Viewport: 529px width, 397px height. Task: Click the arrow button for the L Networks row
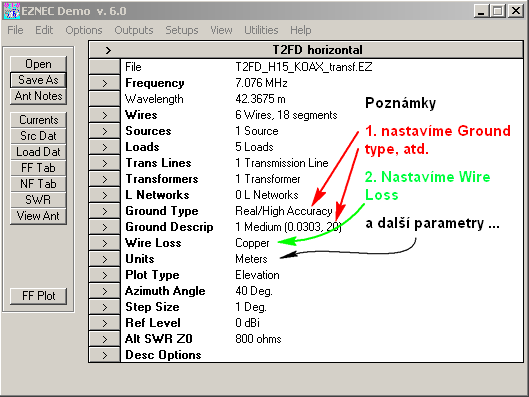tap(105, 195)
